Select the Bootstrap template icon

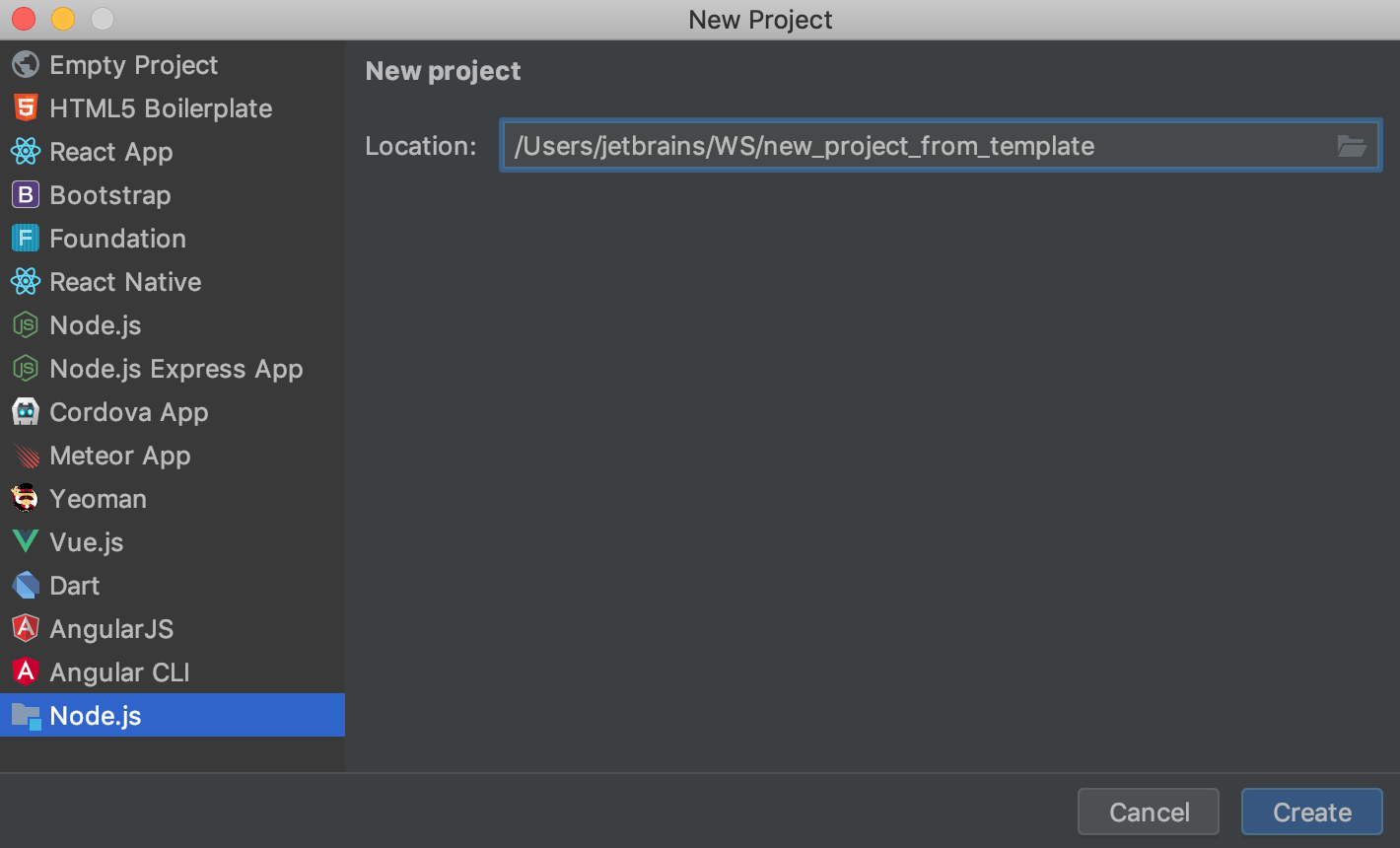point(27,195)
